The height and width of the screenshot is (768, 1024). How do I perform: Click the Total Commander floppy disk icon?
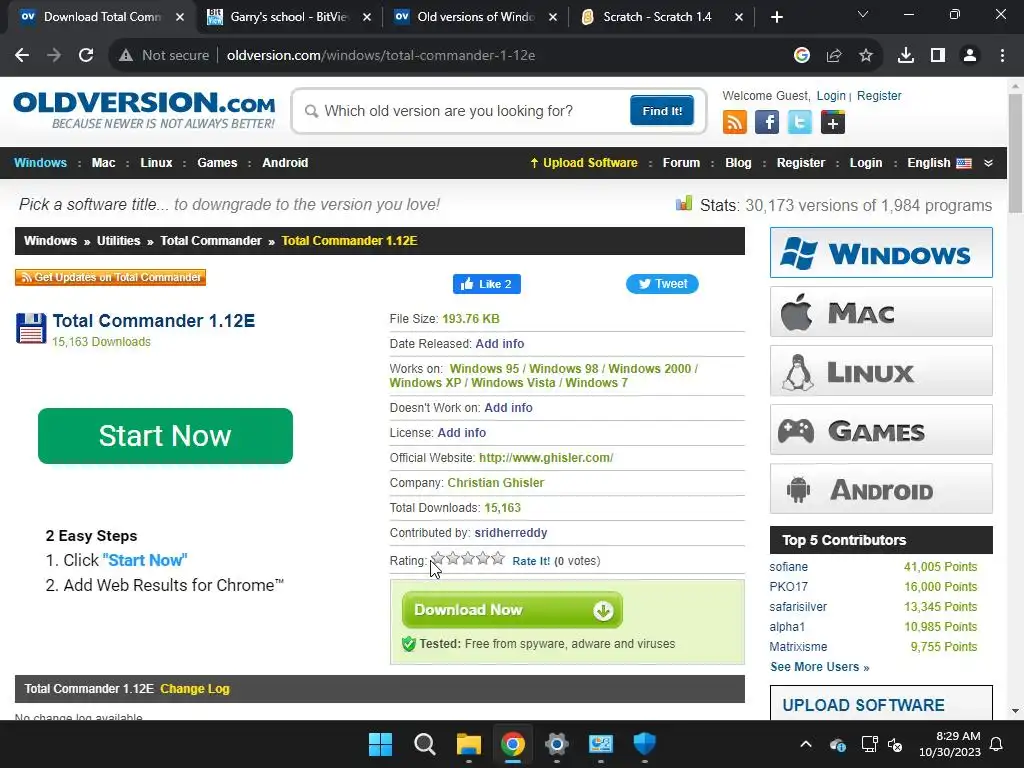pos(31,328)
